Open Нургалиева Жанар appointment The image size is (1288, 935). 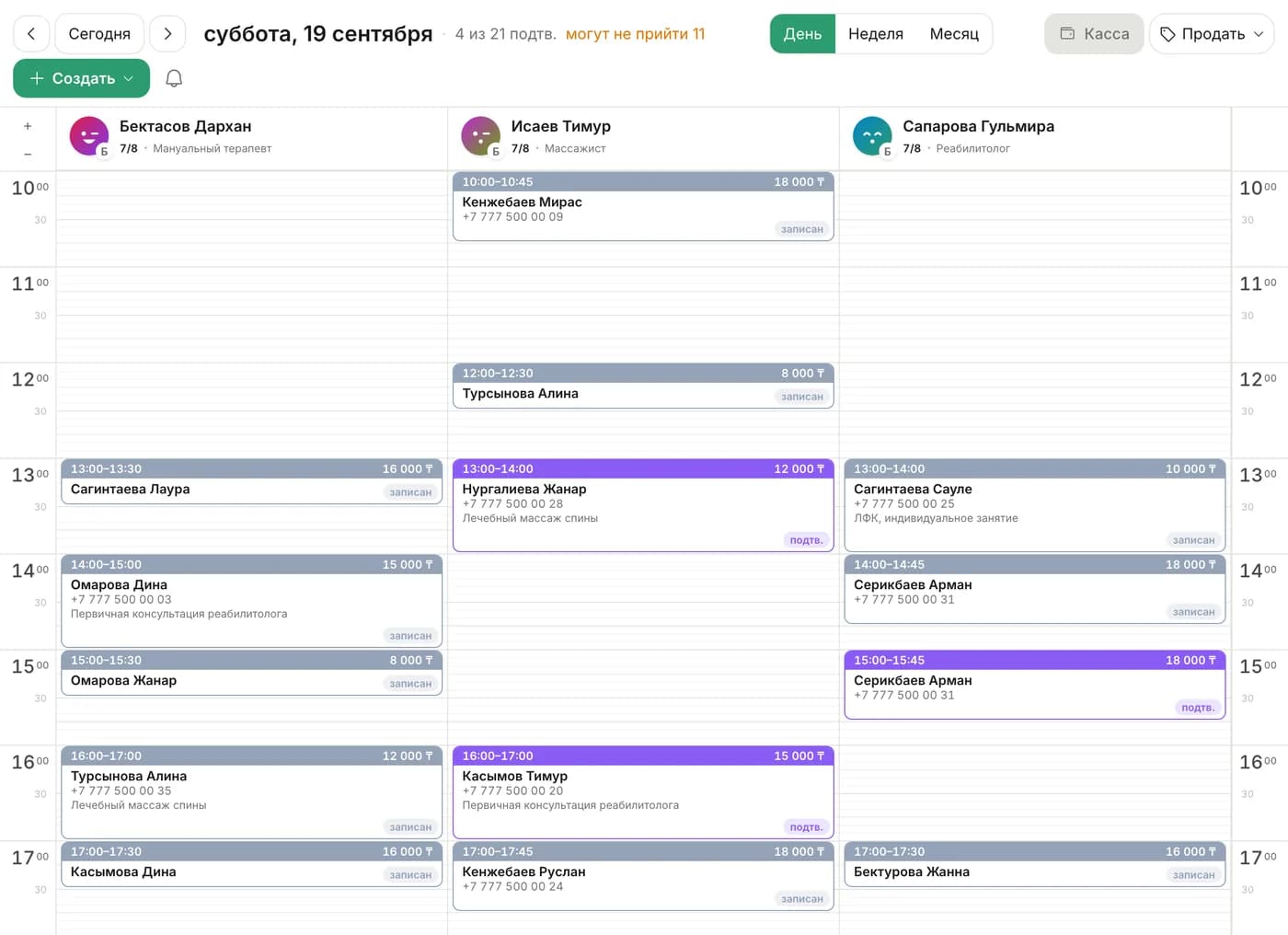click(x=643, y=505)
